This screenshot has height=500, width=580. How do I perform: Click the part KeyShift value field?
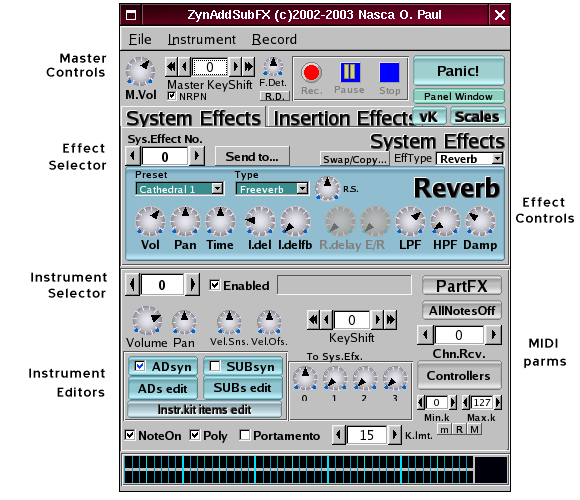tap(351, 320)
